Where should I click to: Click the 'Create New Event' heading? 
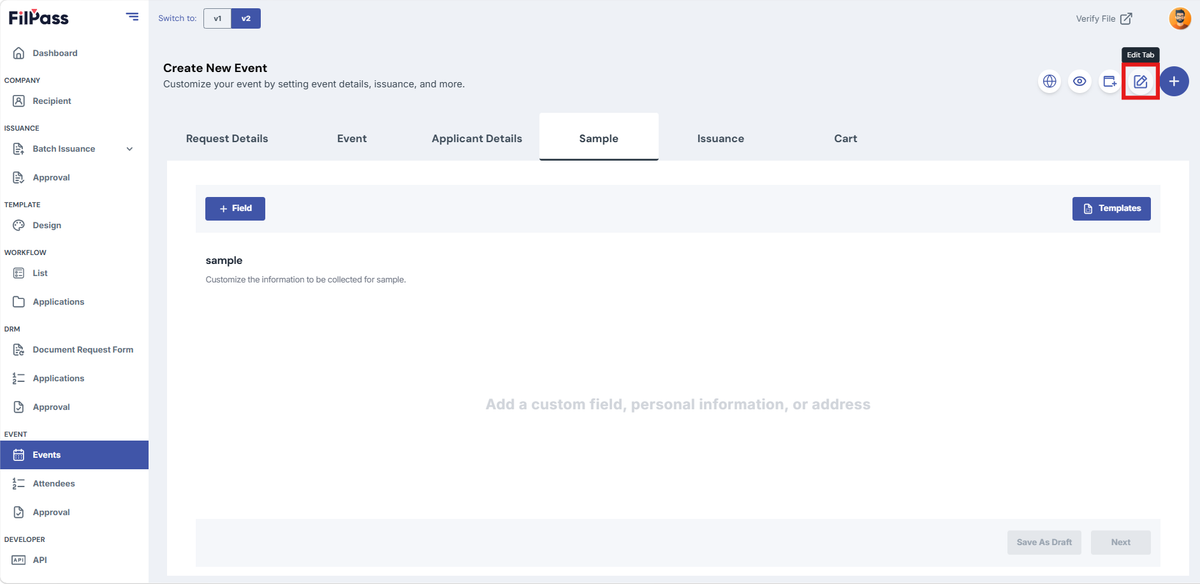pos(215,68)
